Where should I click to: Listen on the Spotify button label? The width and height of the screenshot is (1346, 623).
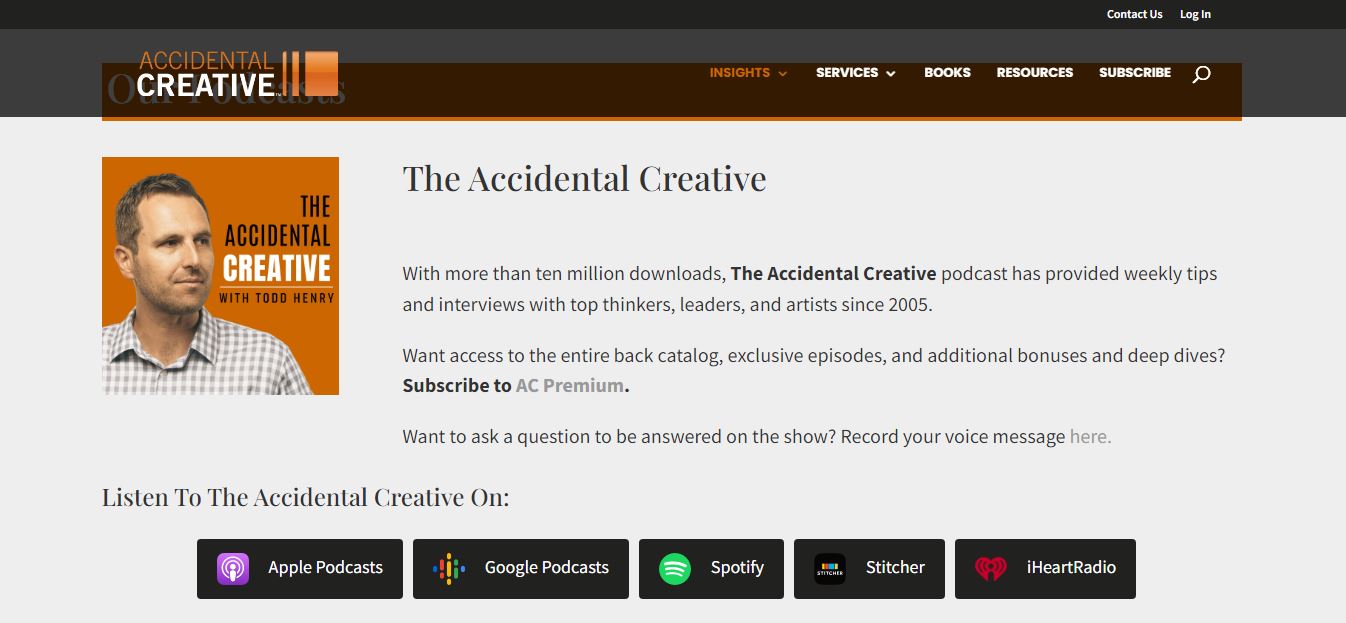737,567
